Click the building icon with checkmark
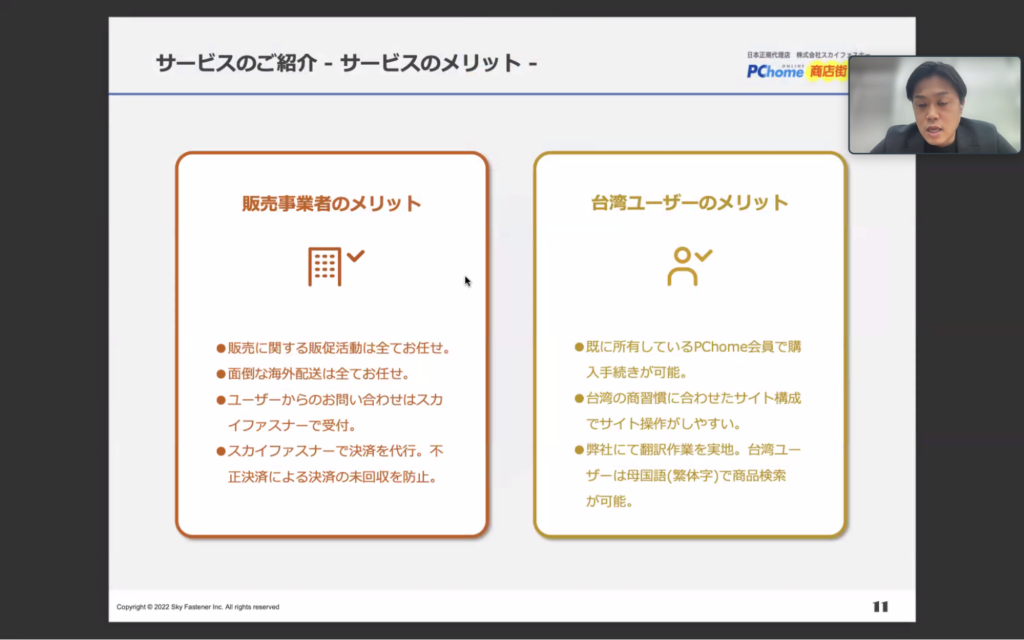 pyautogui.click(x=335, y=266)
